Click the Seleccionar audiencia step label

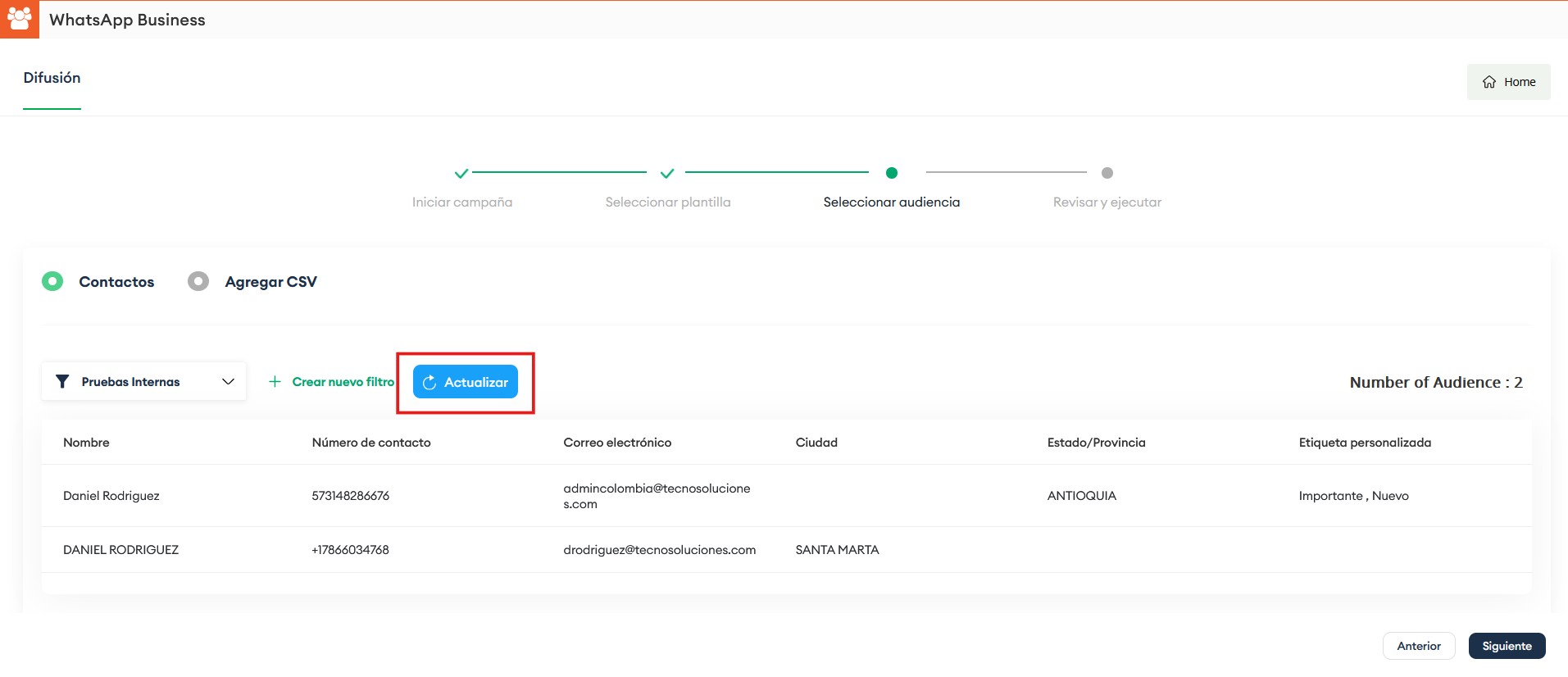[x=891, y=202]
